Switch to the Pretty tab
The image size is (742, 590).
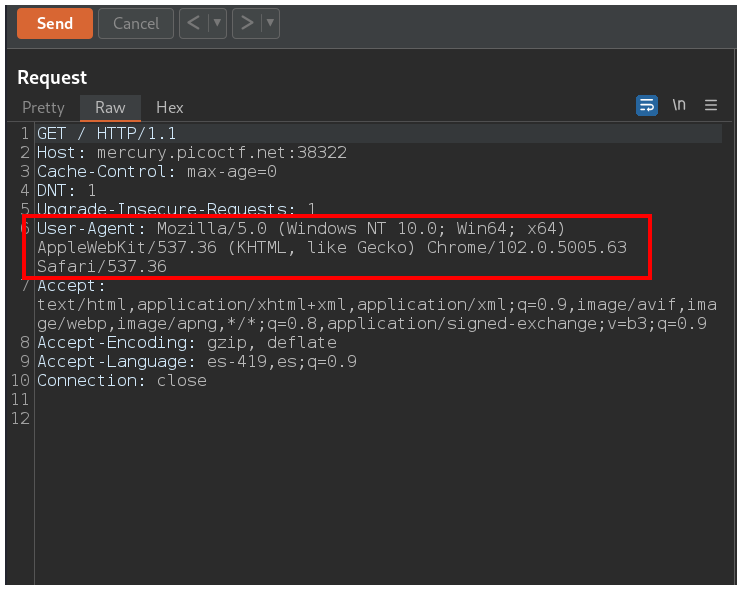[43, 107]
